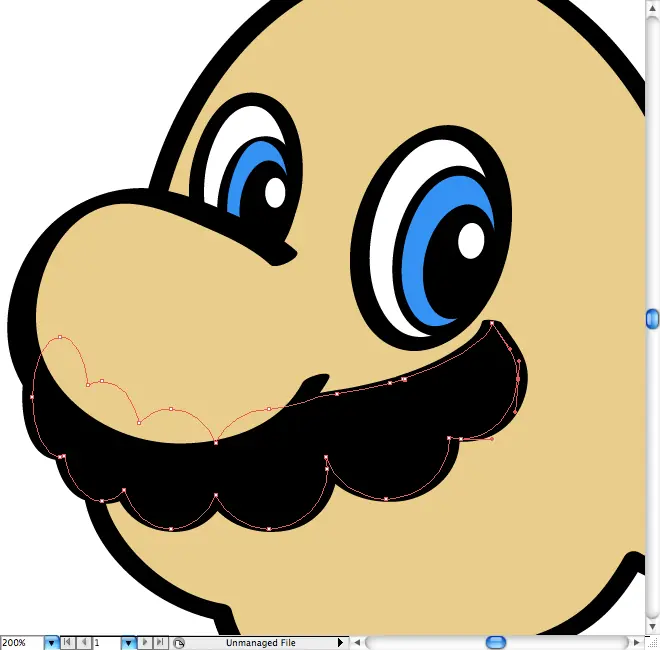Click the horizontal scrollbar left arrow
660x650 pixels.
tap(357, 642)
